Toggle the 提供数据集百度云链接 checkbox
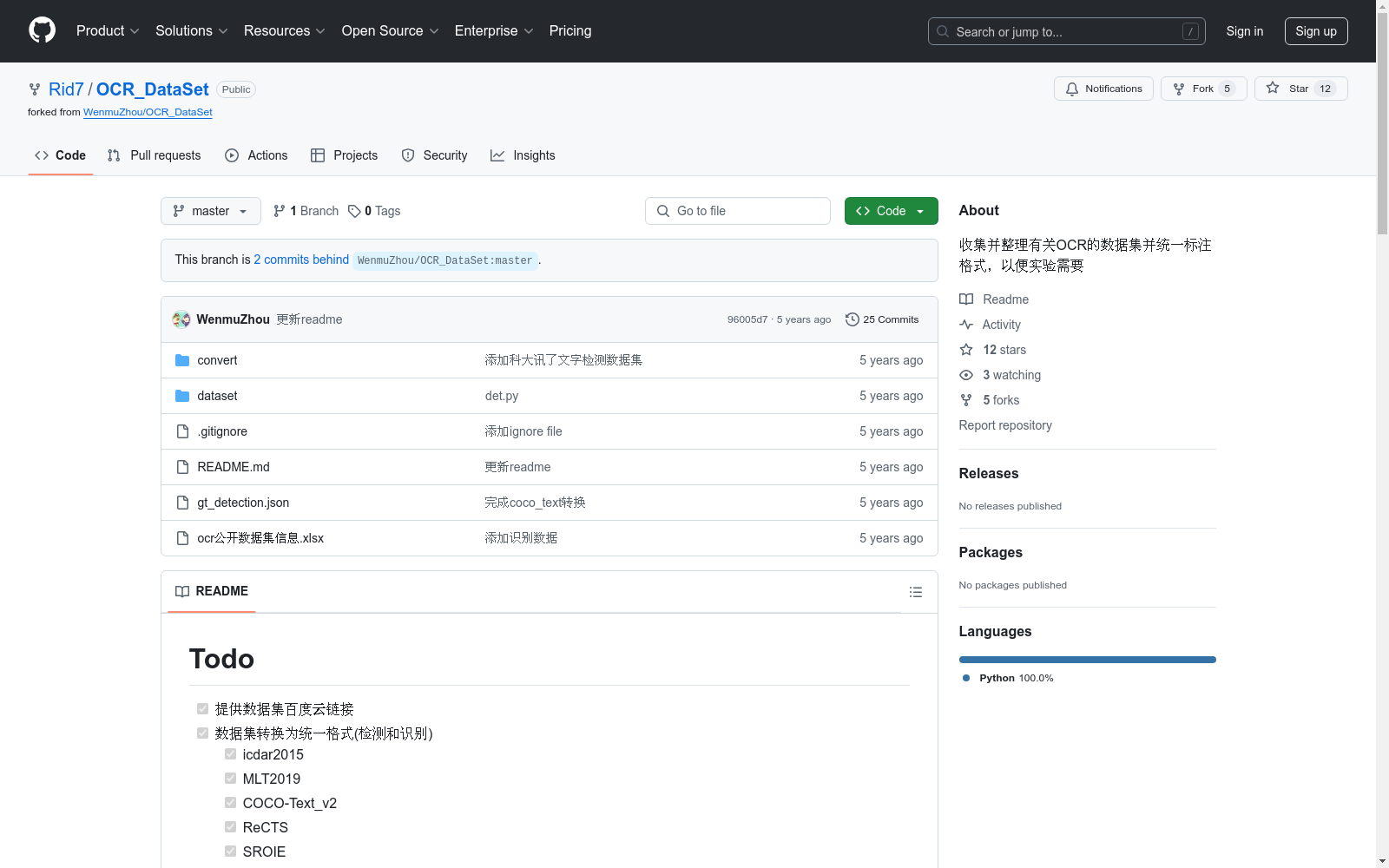The width and height of the screenshot is (1389, 868). [203, 708]
